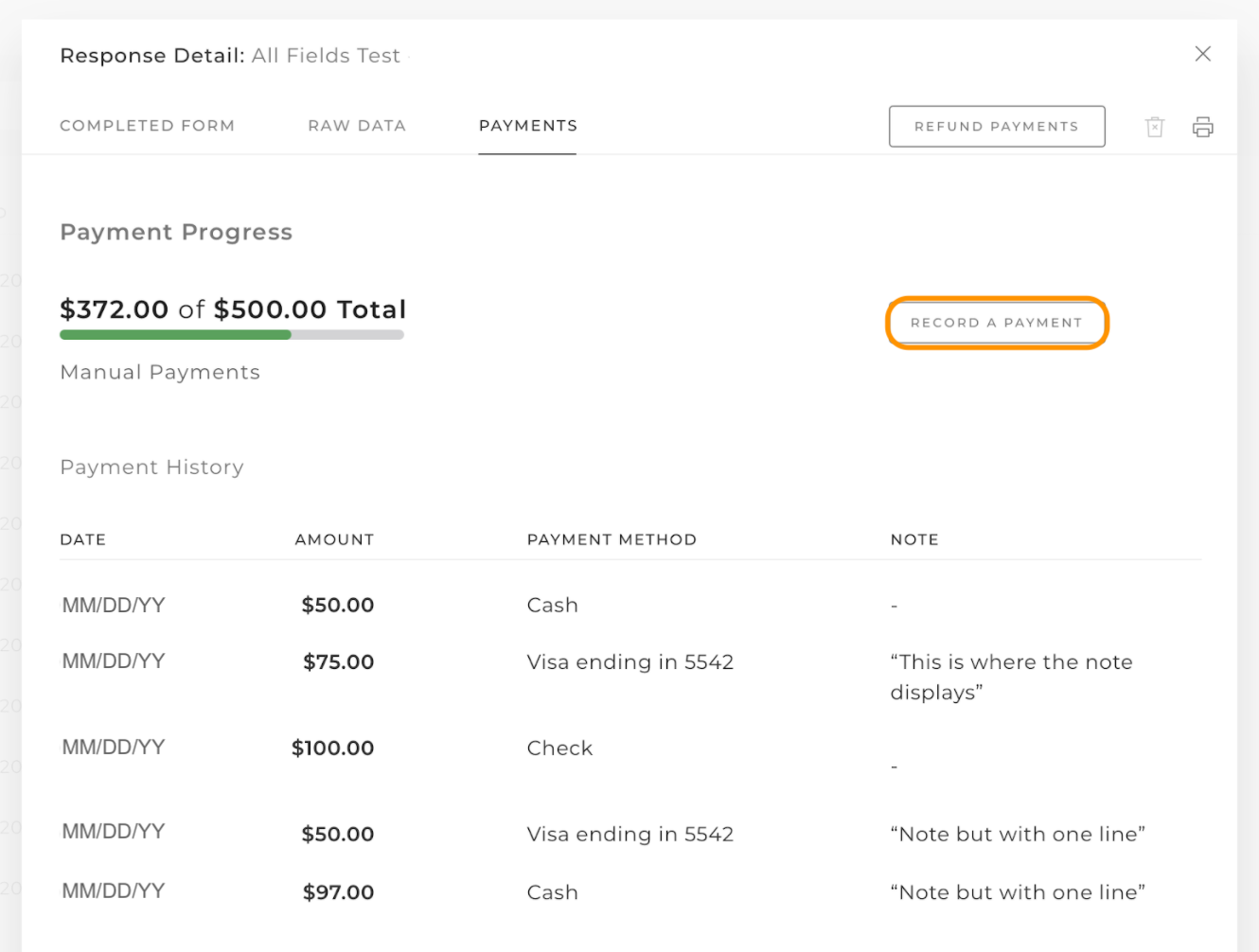Click the Amount column header
The image size is (1259, 952).
[x=334, y=539]
